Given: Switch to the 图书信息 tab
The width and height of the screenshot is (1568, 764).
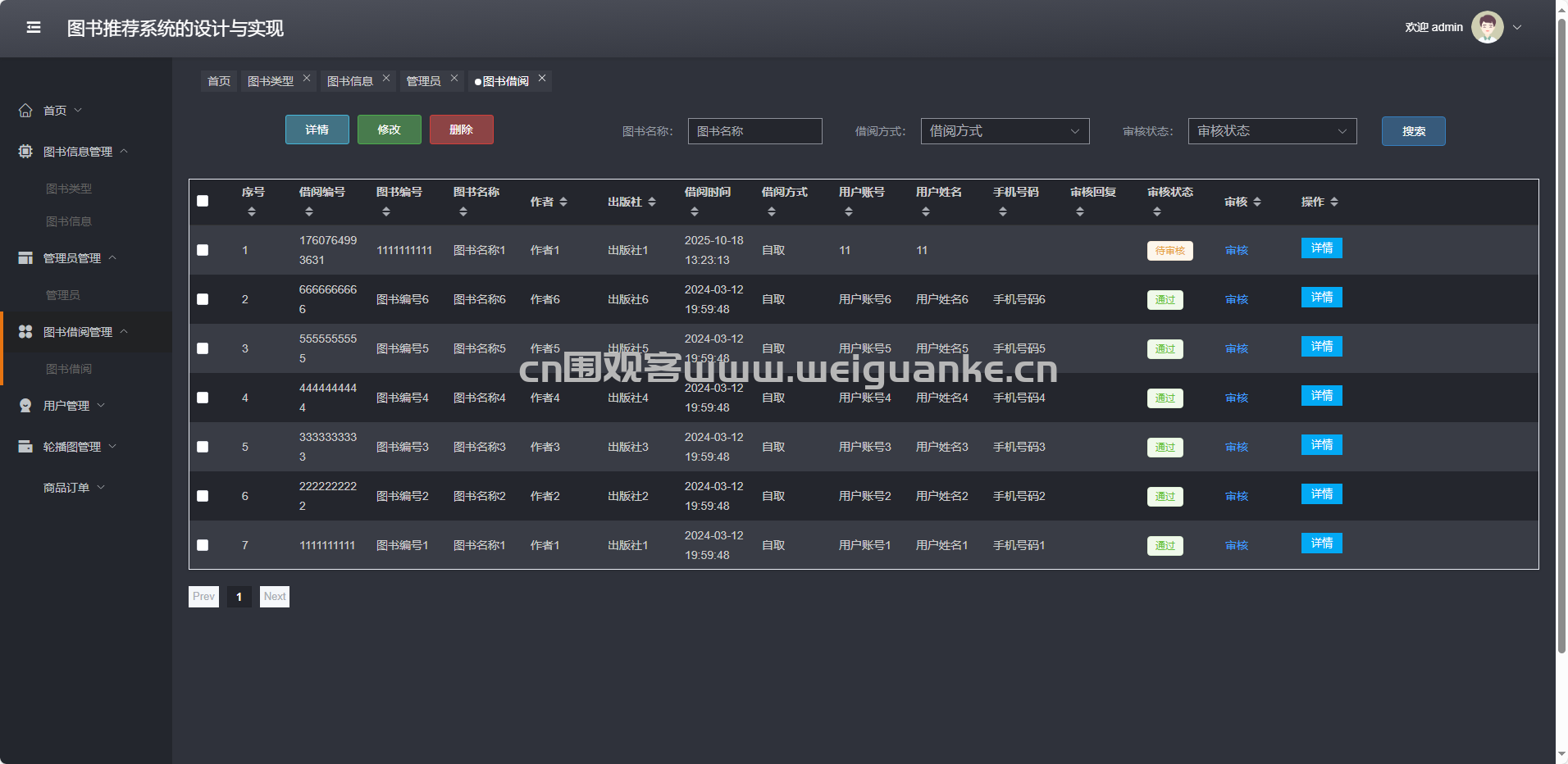Looking at the screenshot, I should [349, 81].
